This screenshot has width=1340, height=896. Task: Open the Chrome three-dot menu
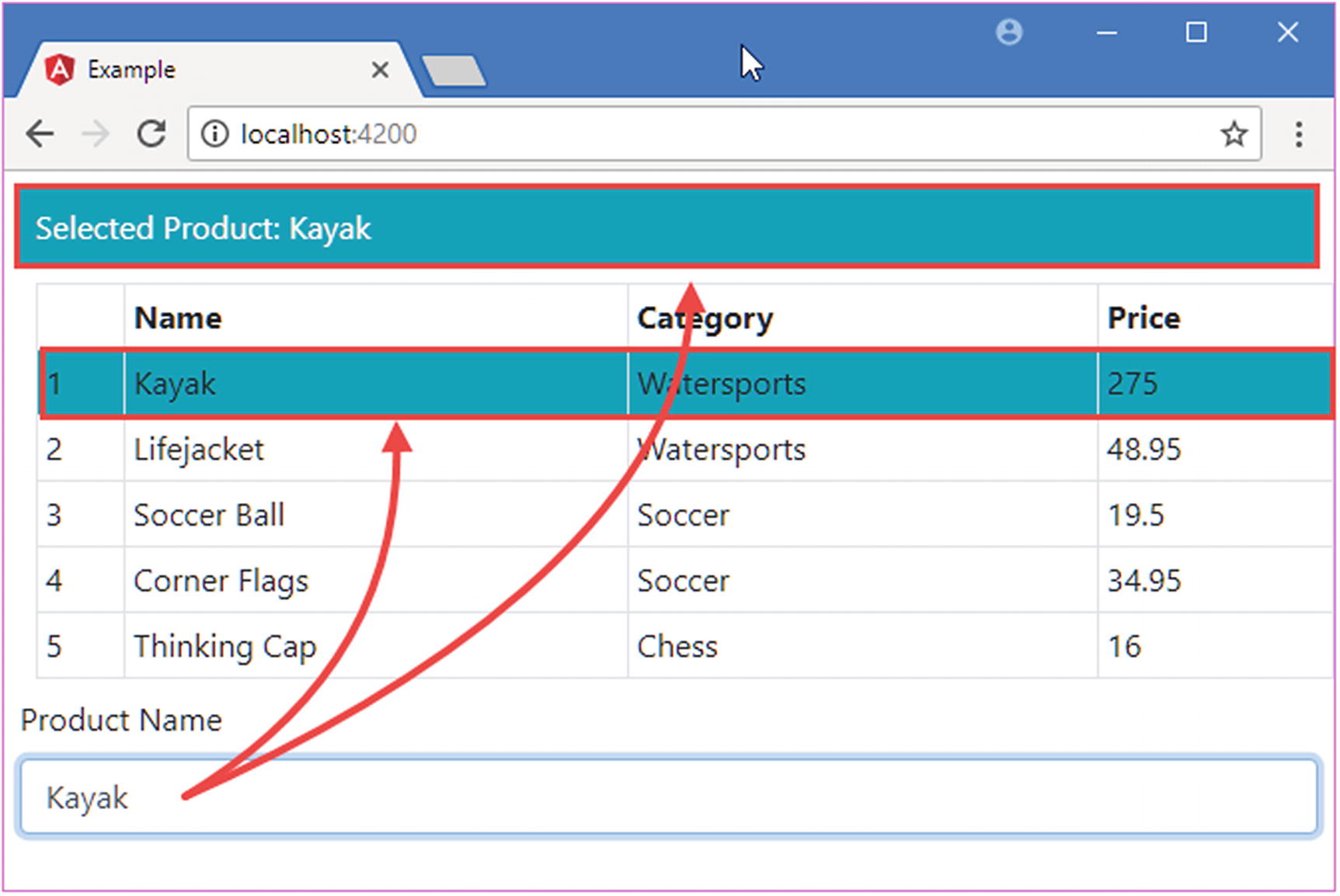click(1298, 134)
